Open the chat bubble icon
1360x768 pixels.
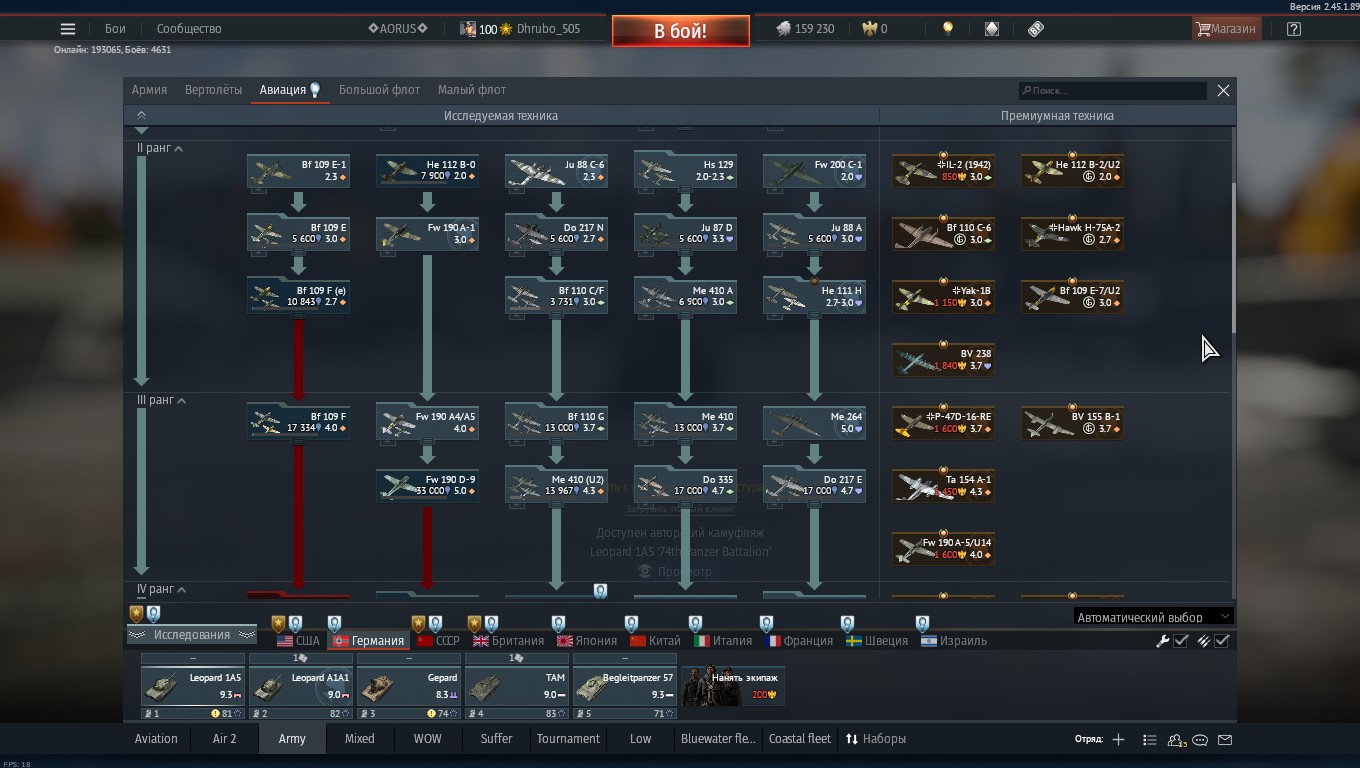click(1200, 740)
